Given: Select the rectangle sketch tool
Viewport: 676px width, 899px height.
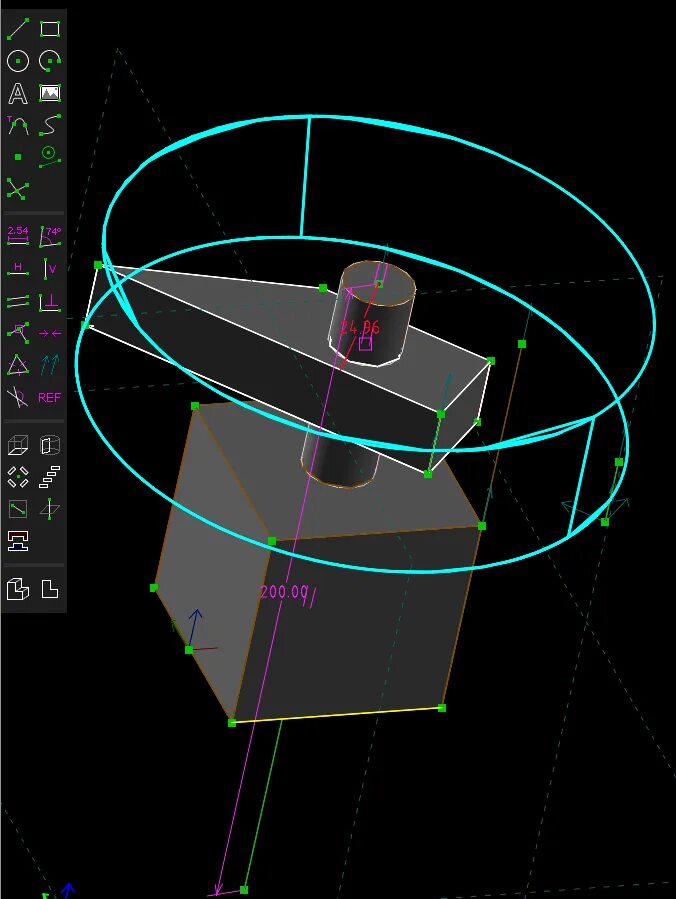Looking at the screenshot, I should (x=50, y=29).
